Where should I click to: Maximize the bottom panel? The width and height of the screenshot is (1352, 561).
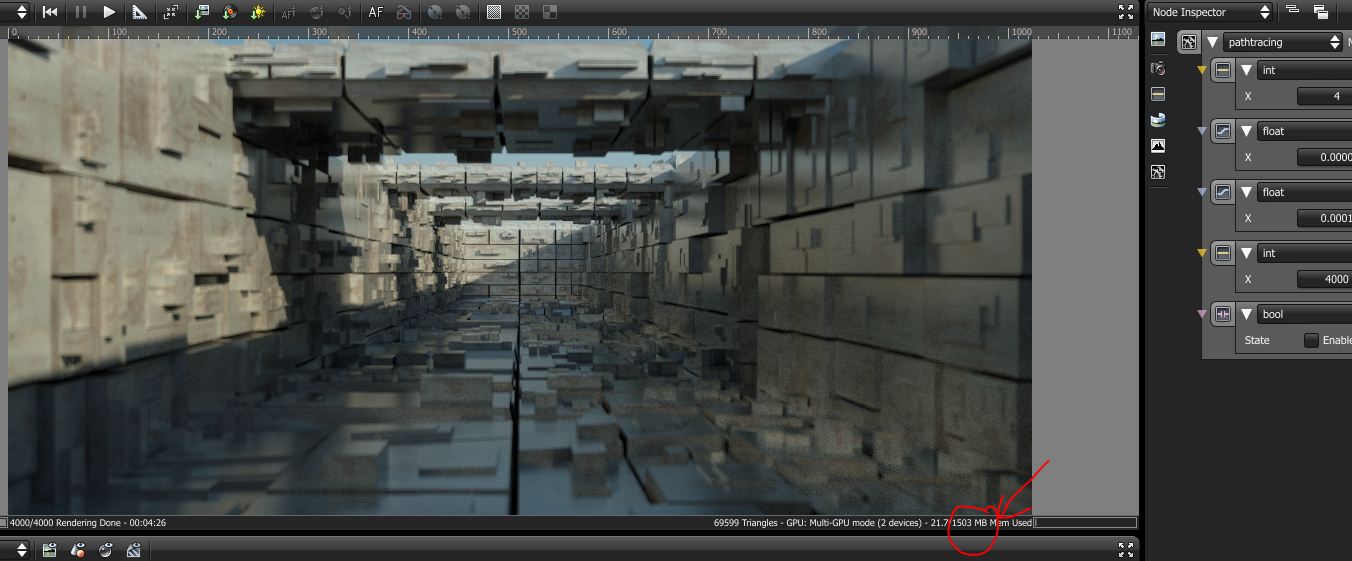(1126, 549)
